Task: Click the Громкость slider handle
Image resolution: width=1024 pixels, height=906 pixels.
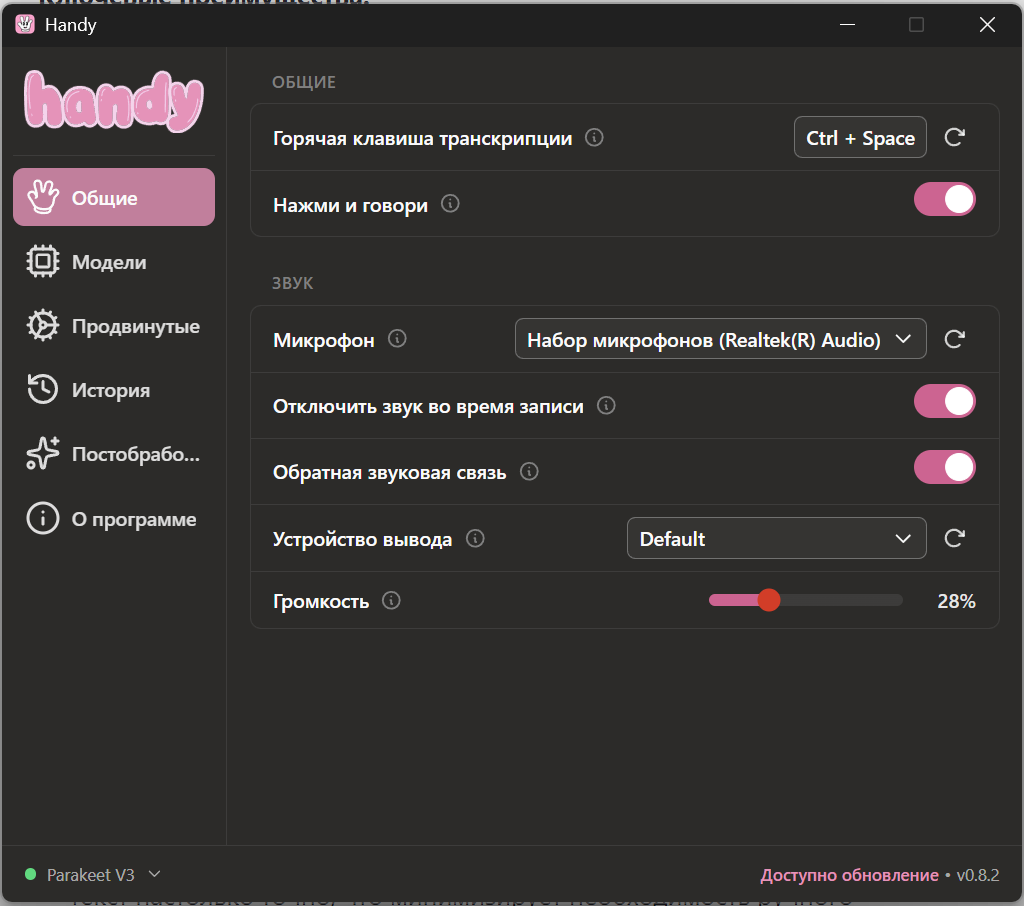Action: click(x=769, y=600)
